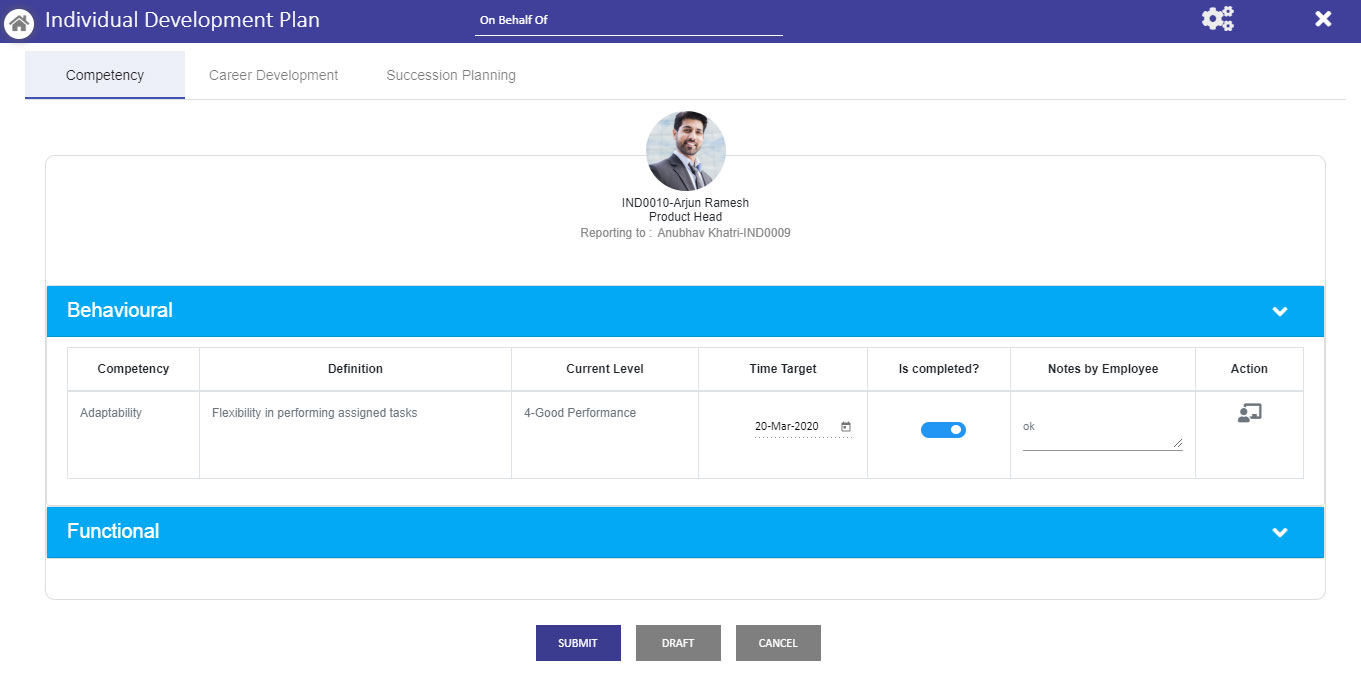Click the Anubhav Khatri reporting manager name
The image size is (1361, 678).
coord(723,232)
